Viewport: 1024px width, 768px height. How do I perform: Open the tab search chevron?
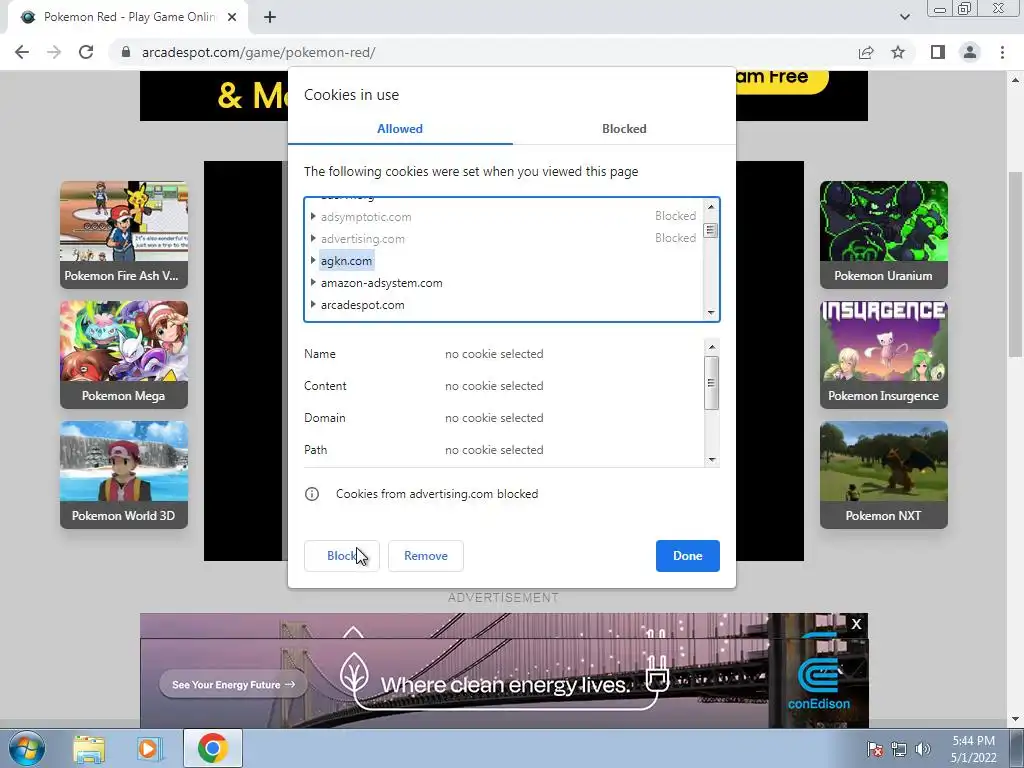(904, 17)
